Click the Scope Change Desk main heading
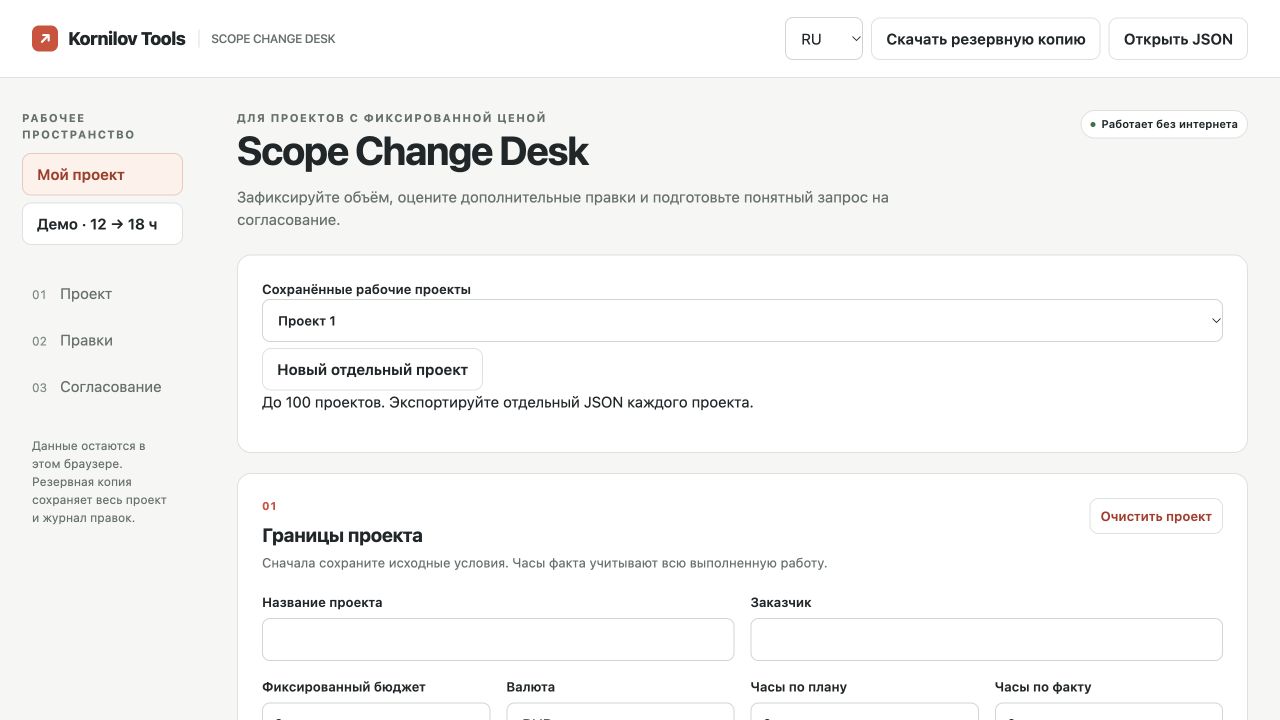Image resolution: width=1280 pixels, height=720 pixels. (x=412, y=152)
